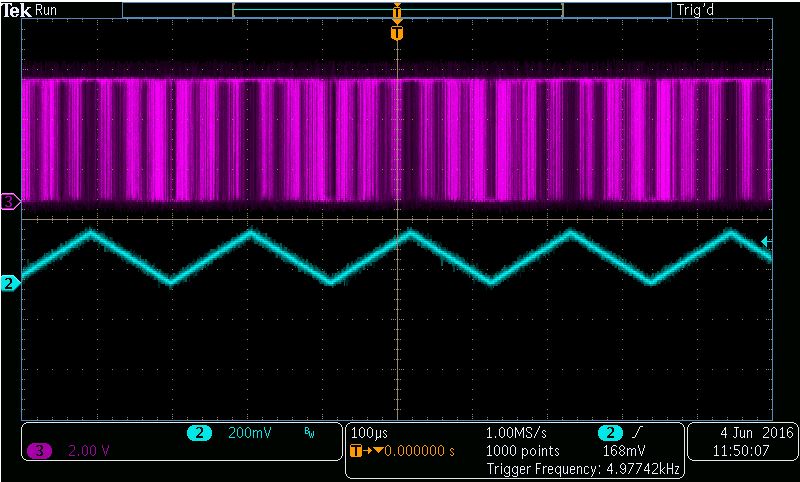Click the orange trigger position T marker

click(397, 34)
